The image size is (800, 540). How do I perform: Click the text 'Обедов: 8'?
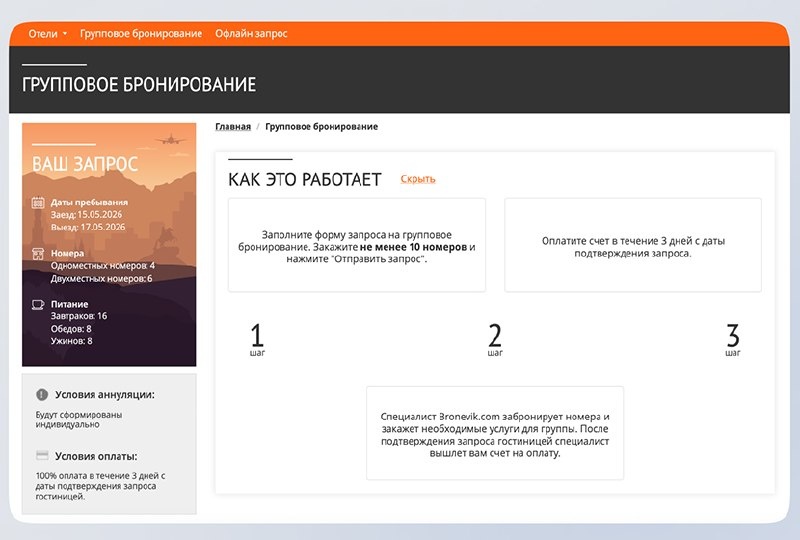71,329
